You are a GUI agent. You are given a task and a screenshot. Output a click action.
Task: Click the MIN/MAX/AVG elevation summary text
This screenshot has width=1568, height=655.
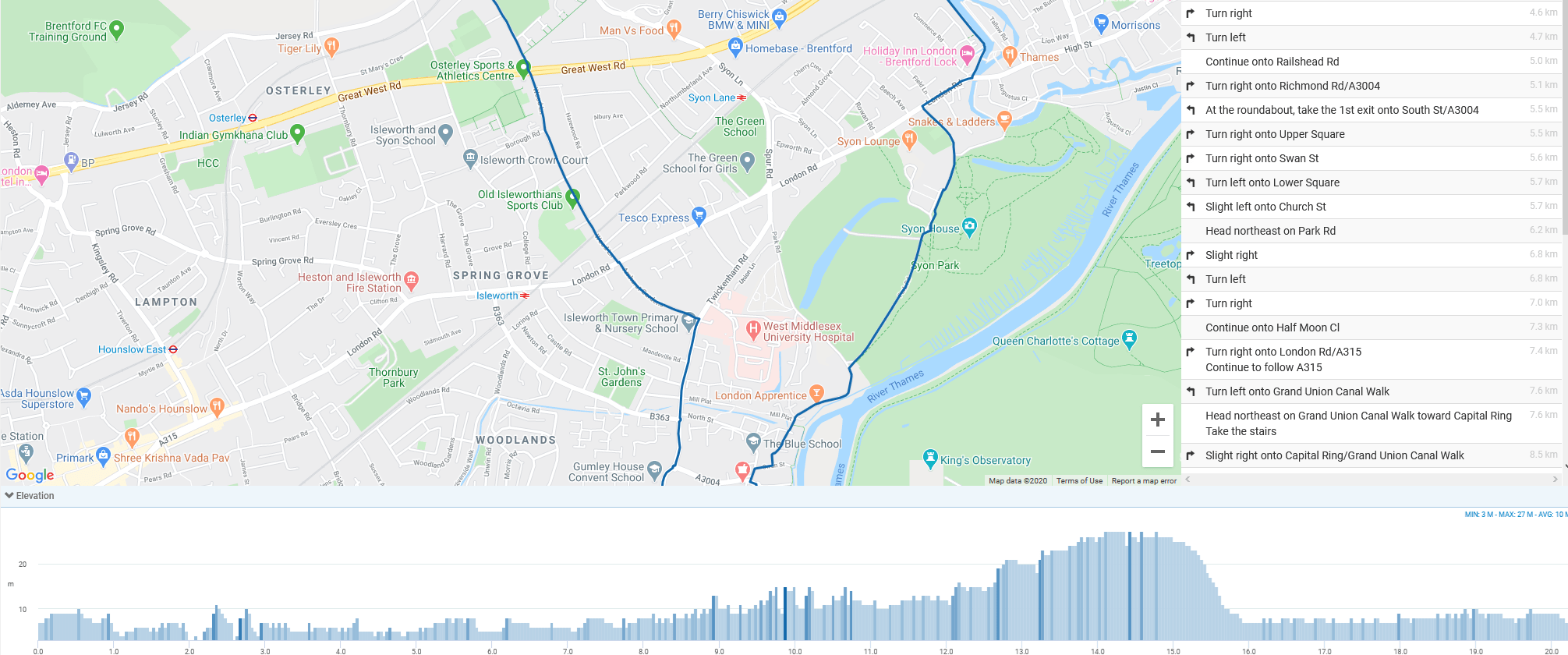coord(1516,515)
